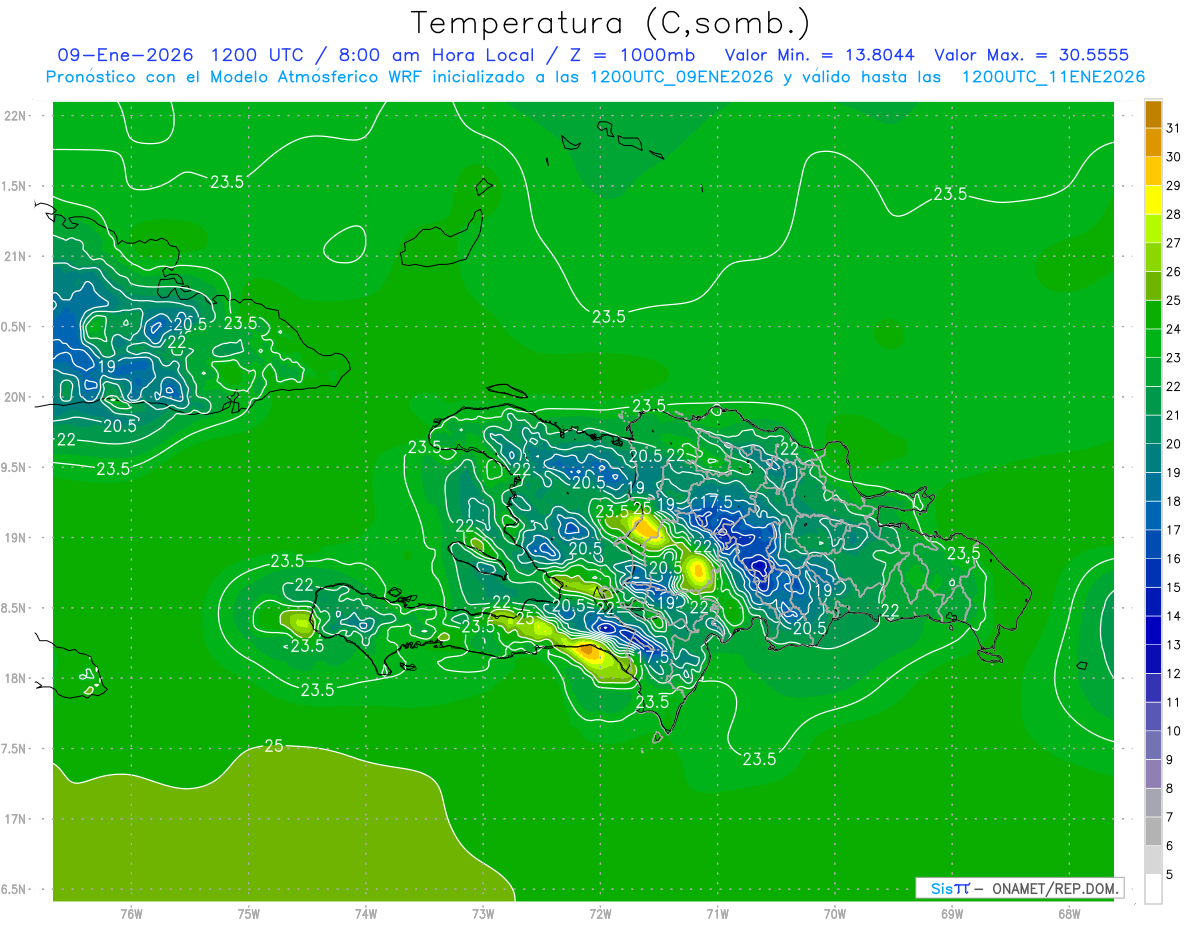
Task: Pick the dark orange swatch above 31
Action: pyautogui.click(x=1153, y=114)
